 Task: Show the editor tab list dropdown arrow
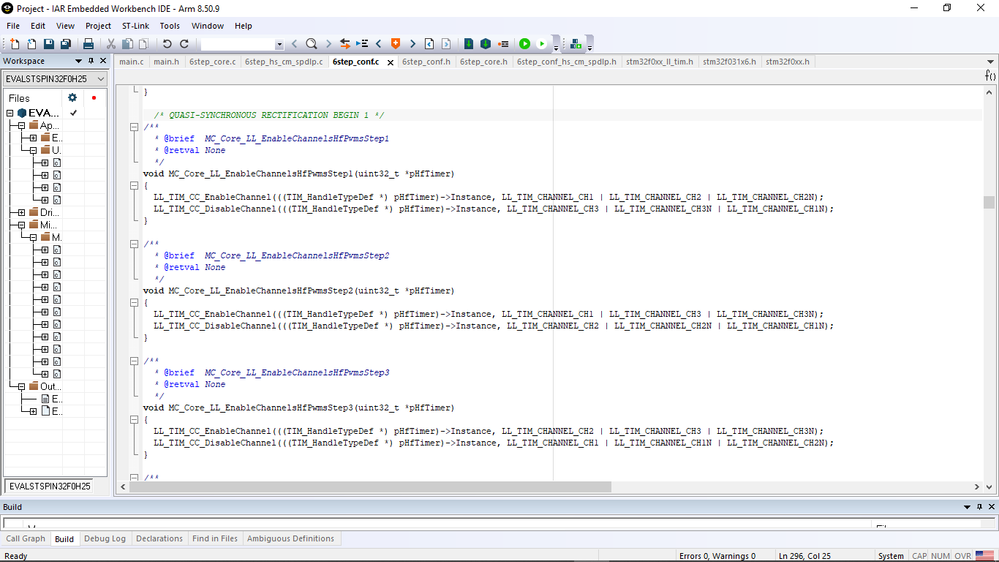tap(990, 62)
